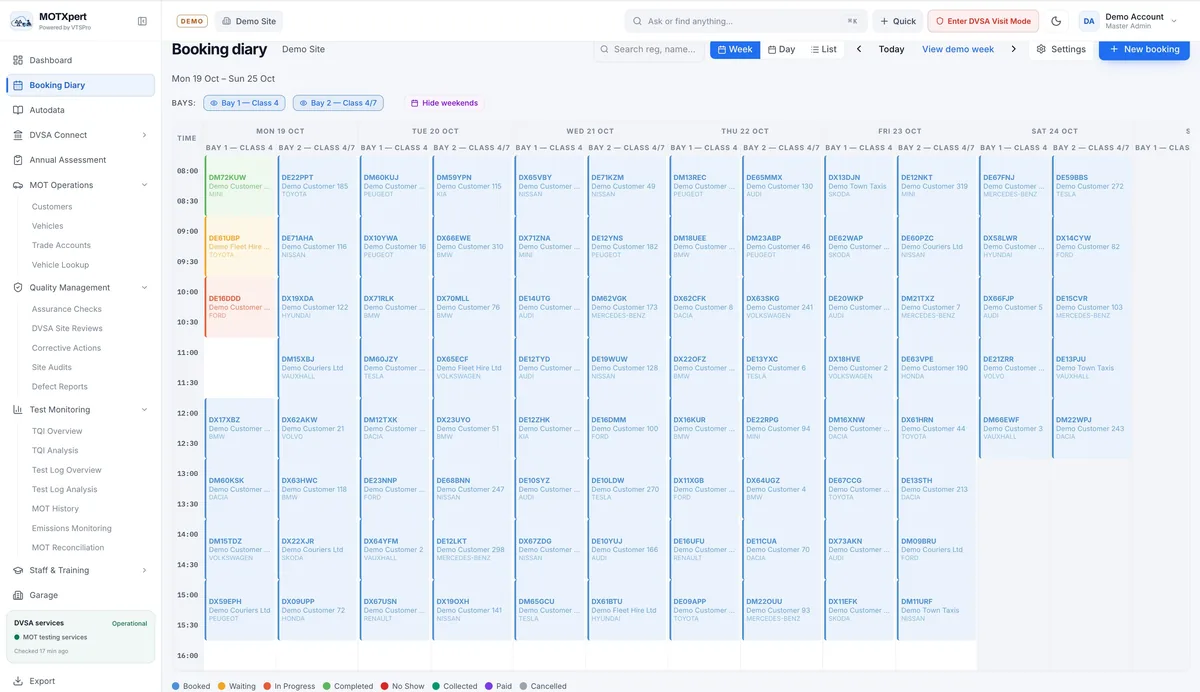Screen dimensions: 1200x692
Task: Click the Booked blue legend dot
Action: 176,686
